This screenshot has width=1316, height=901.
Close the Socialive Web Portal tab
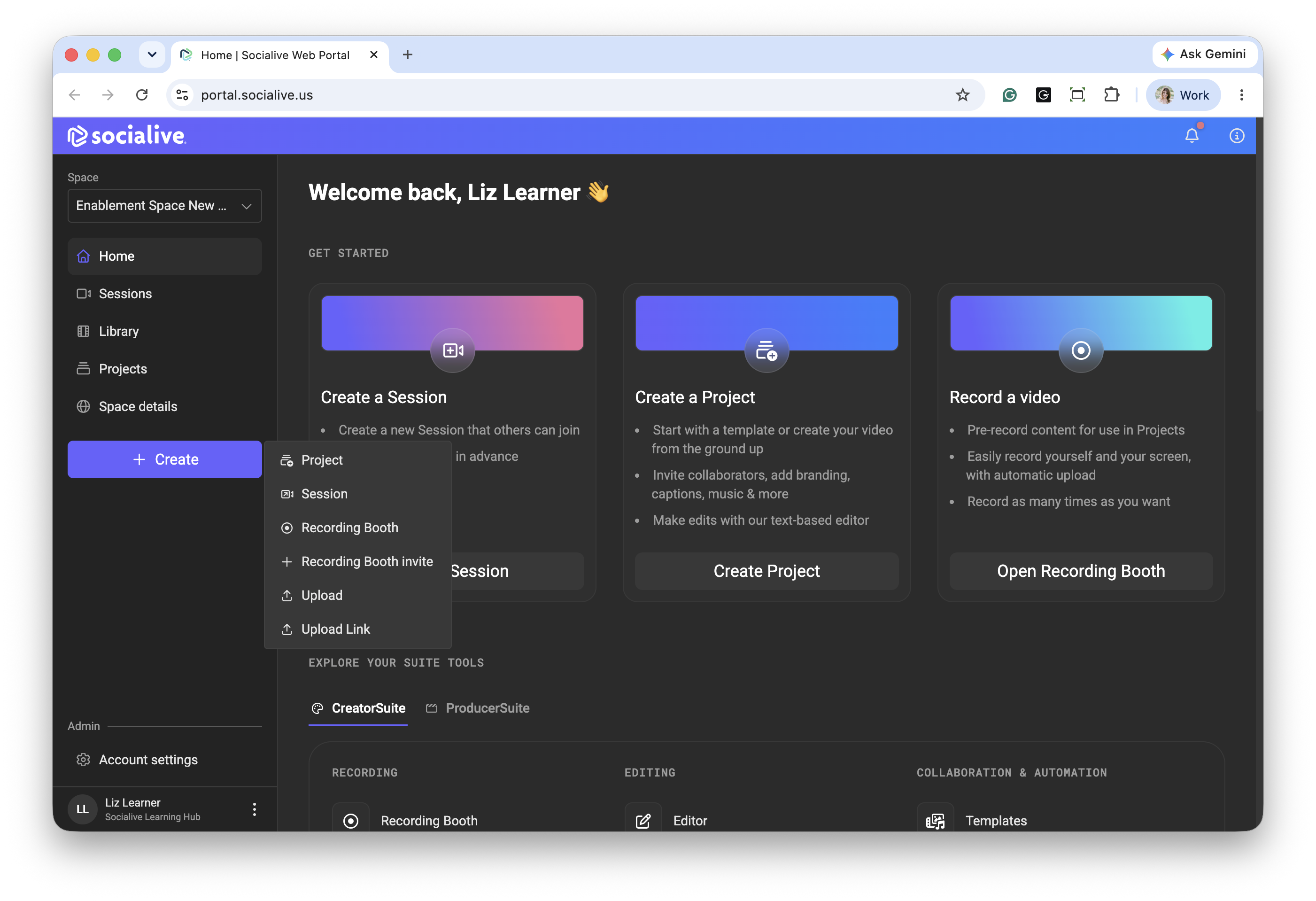pyautogui.click(x=374, y=55)
